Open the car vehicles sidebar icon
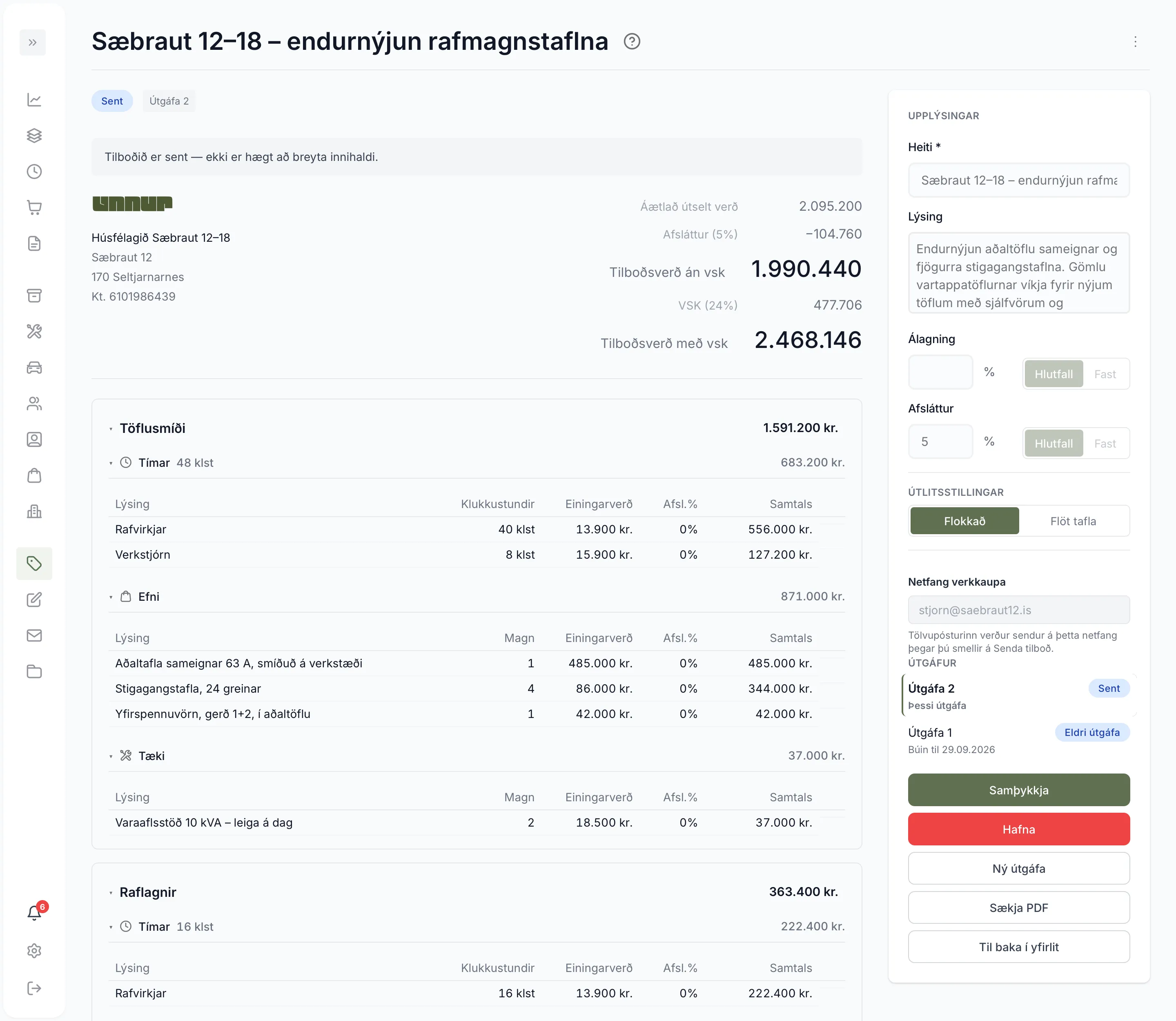The width and height of the screenshot is (1176, 1021). coord(34,368)
